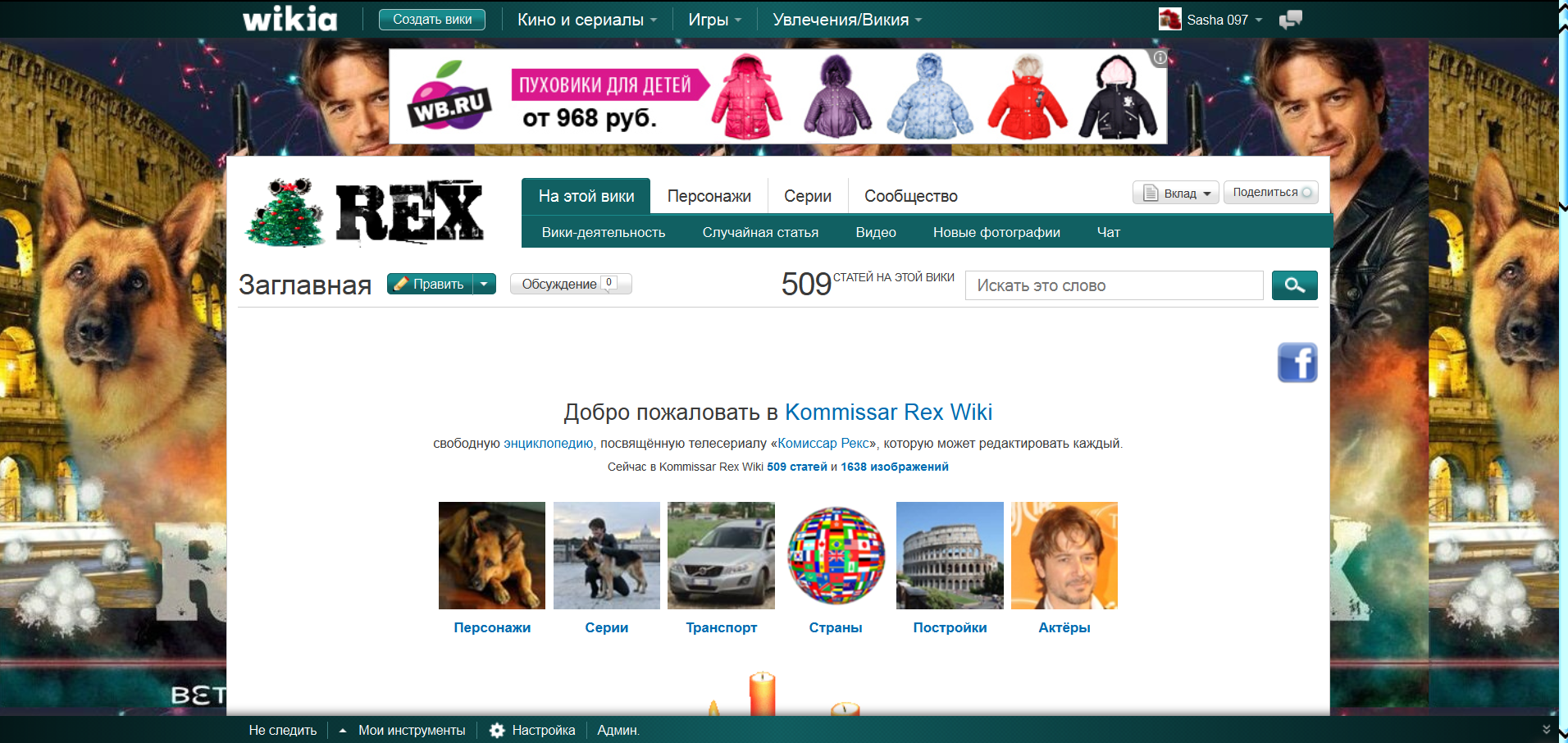Open the Серии navigation tab

(807, 196)
